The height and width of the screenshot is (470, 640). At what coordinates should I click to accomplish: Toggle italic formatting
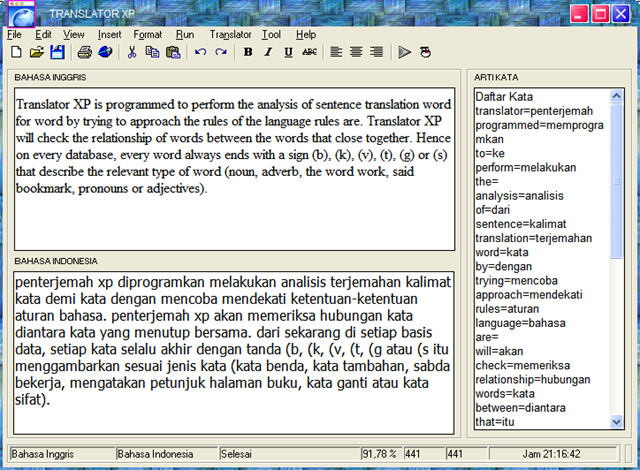coord(268,52)
